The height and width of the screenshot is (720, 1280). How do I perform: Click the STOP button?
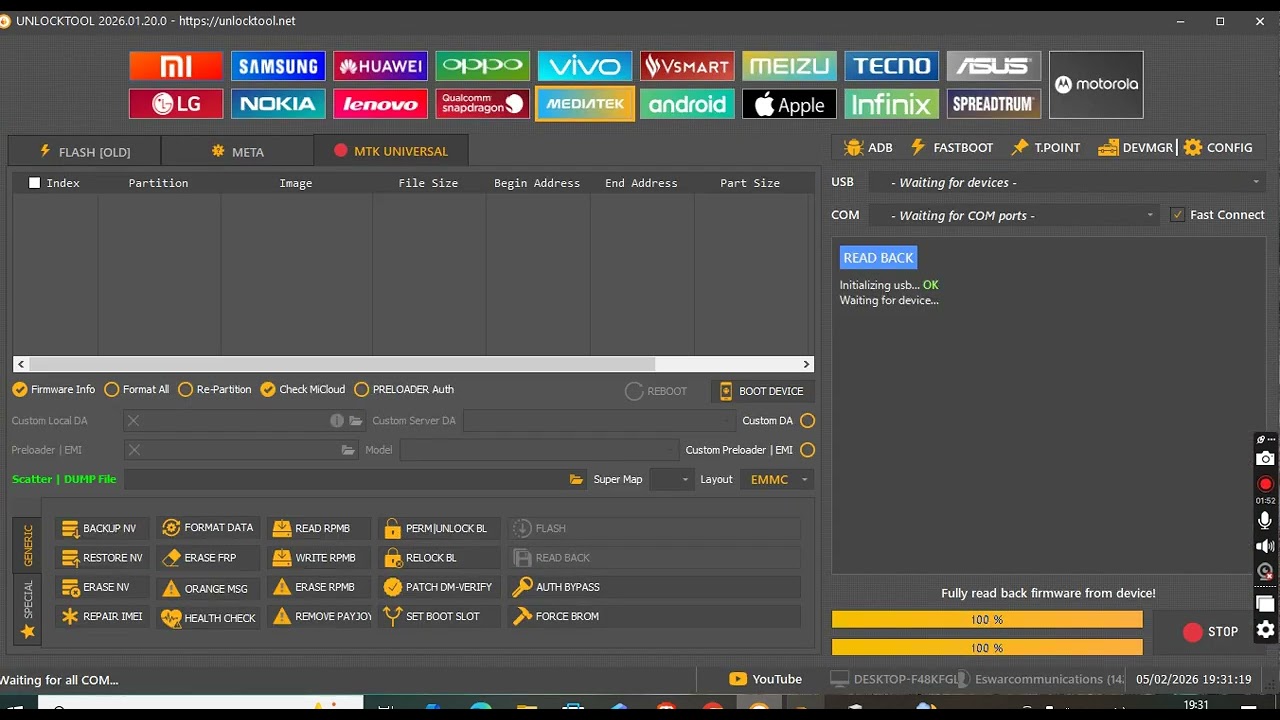click(x=1210, y=632)
